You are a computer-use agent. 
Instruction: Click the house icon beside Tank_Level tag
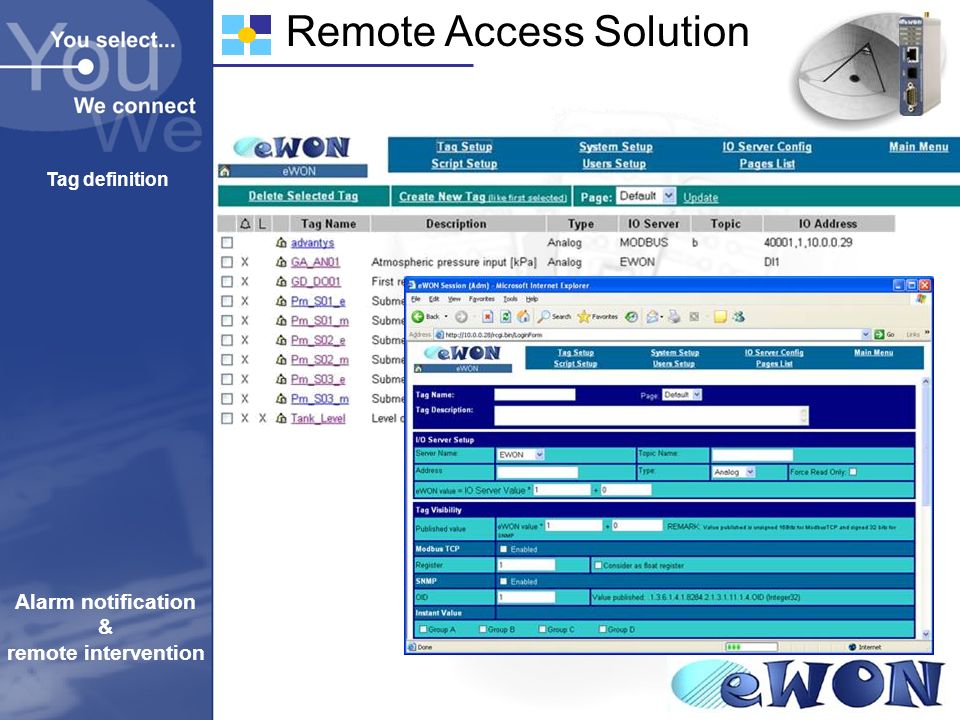click(x=281, y=418)
